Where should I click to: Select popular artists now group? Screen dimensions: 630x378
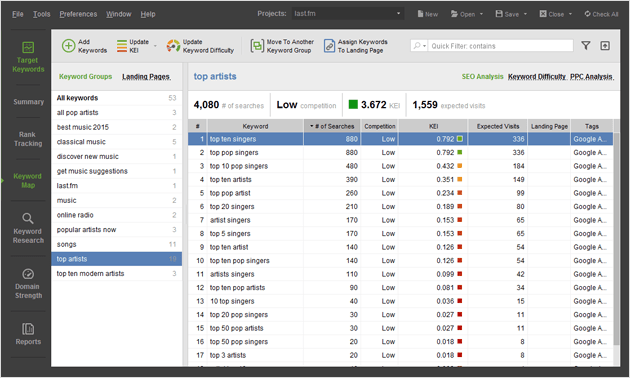pos(117,230)
